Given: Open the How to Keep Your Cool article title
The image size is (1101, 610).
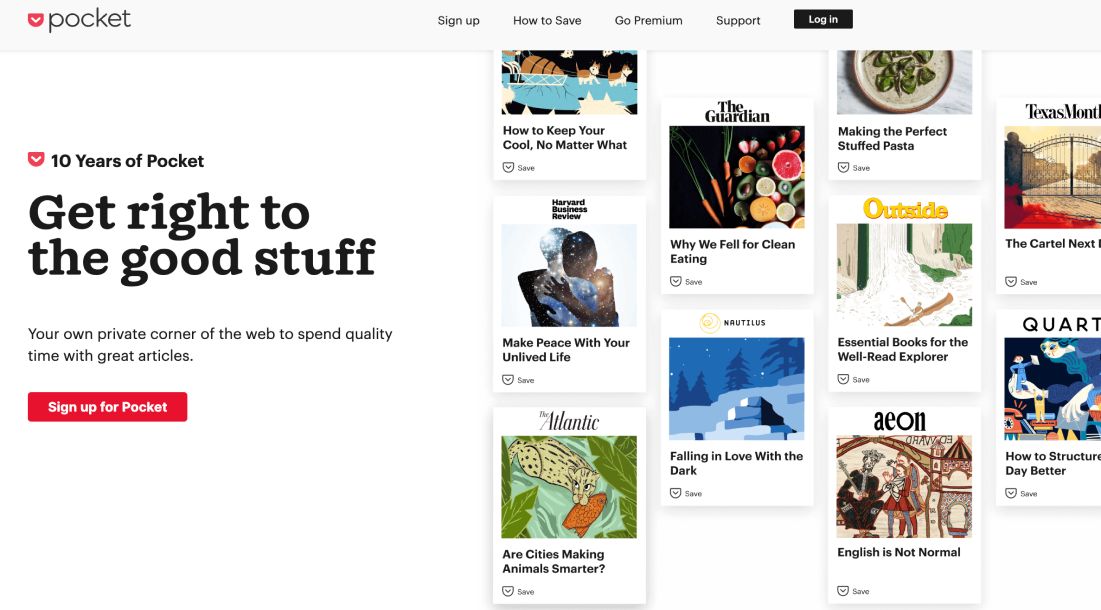Looking at the screenshot, I should (x=565, y=138).
